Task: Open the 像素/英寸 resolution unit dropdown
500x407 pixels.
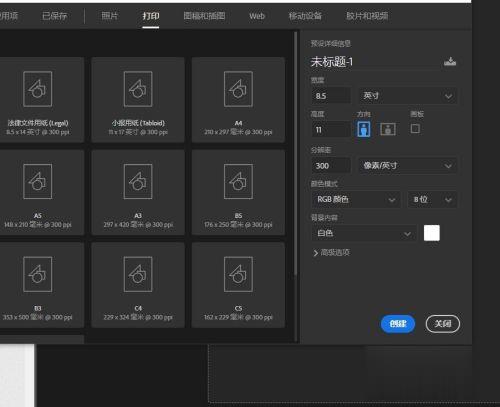Action: click(407, 166)
